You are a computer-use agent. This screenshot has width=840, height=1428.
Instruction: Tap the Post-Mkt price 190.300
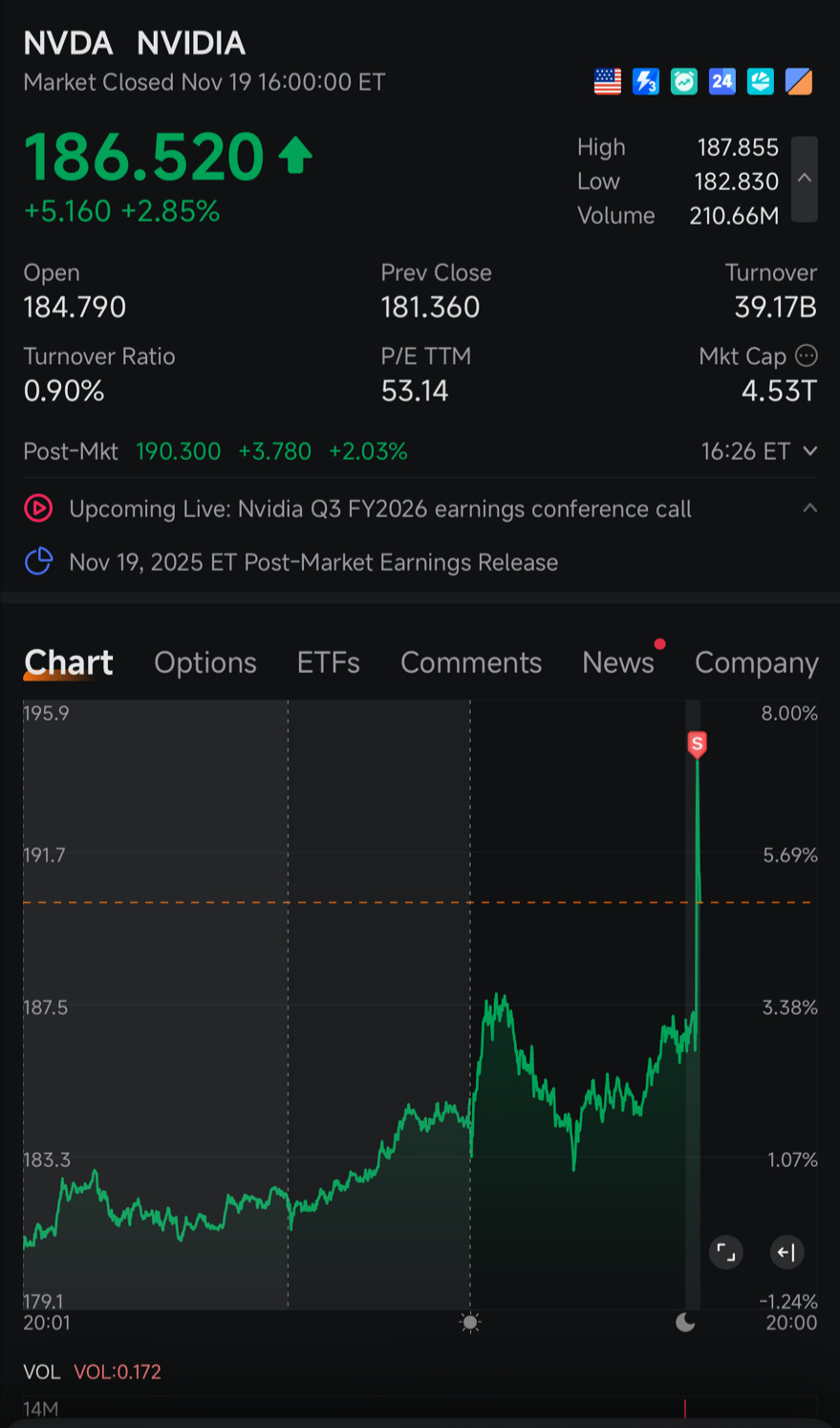pyautogui.click(x=179, y=451)
